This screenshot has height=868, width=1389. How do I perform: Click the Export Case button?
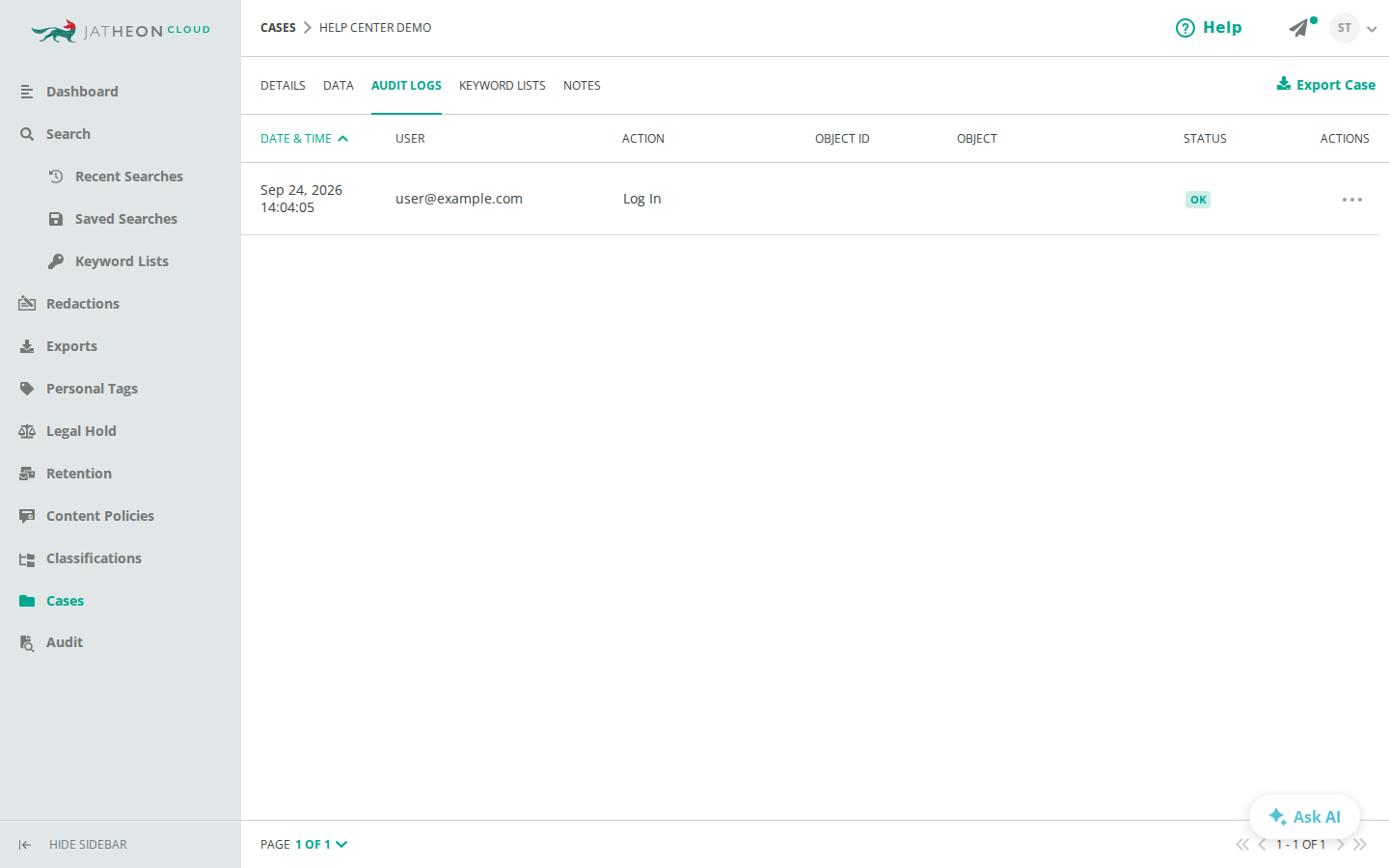1326,85
